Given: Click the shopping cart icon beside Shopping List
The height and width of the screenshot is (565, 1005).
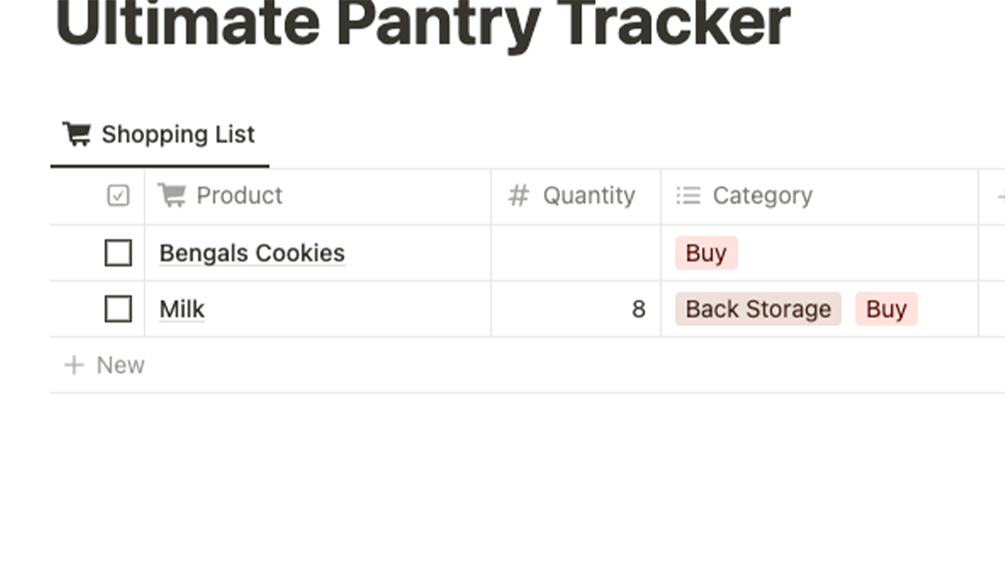Looking at the screenshot, I should 76,134.
